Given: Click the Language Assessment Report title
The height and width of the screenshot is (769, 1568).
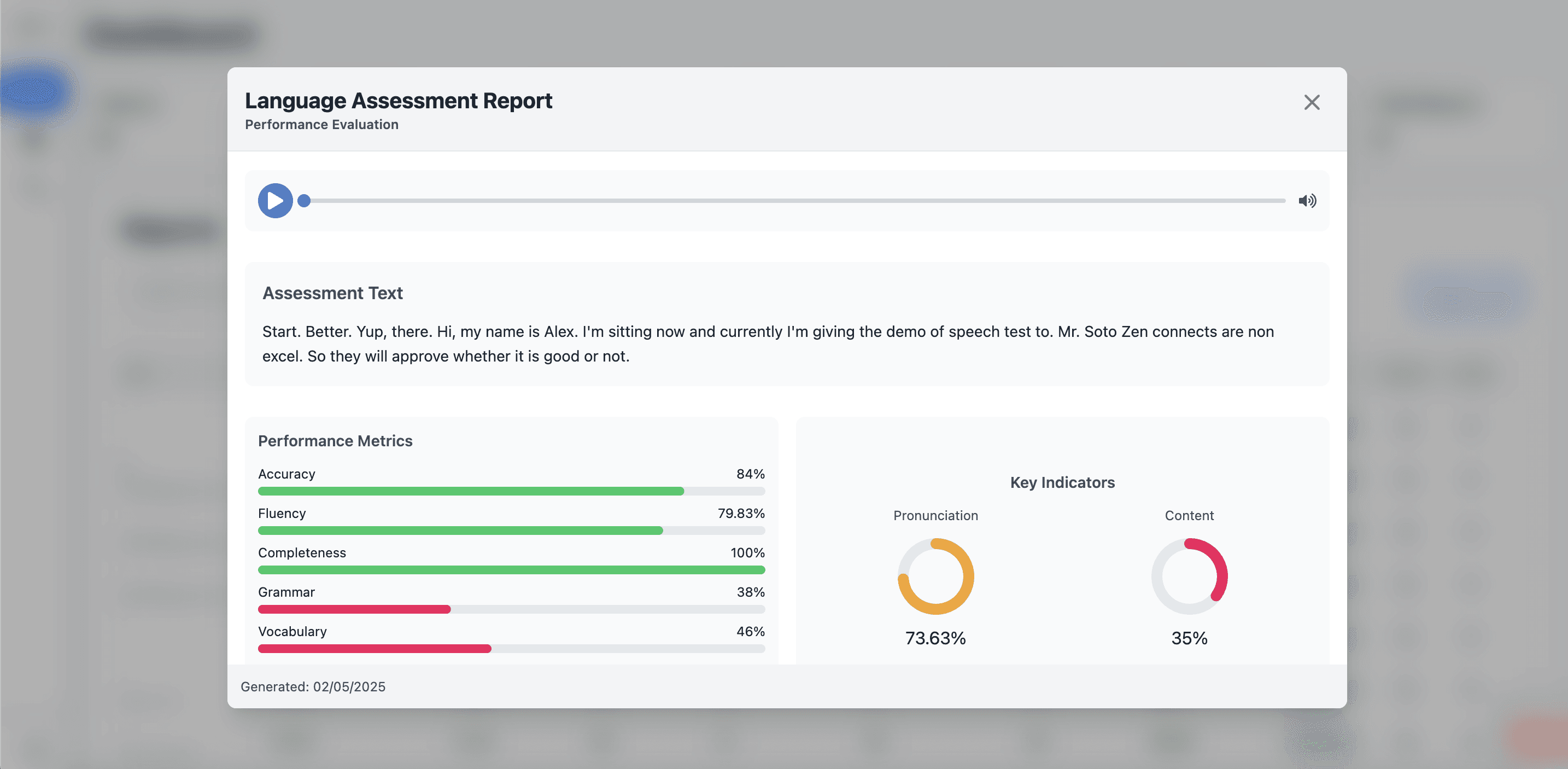Looking at the screenshot, I should [399, 101].
